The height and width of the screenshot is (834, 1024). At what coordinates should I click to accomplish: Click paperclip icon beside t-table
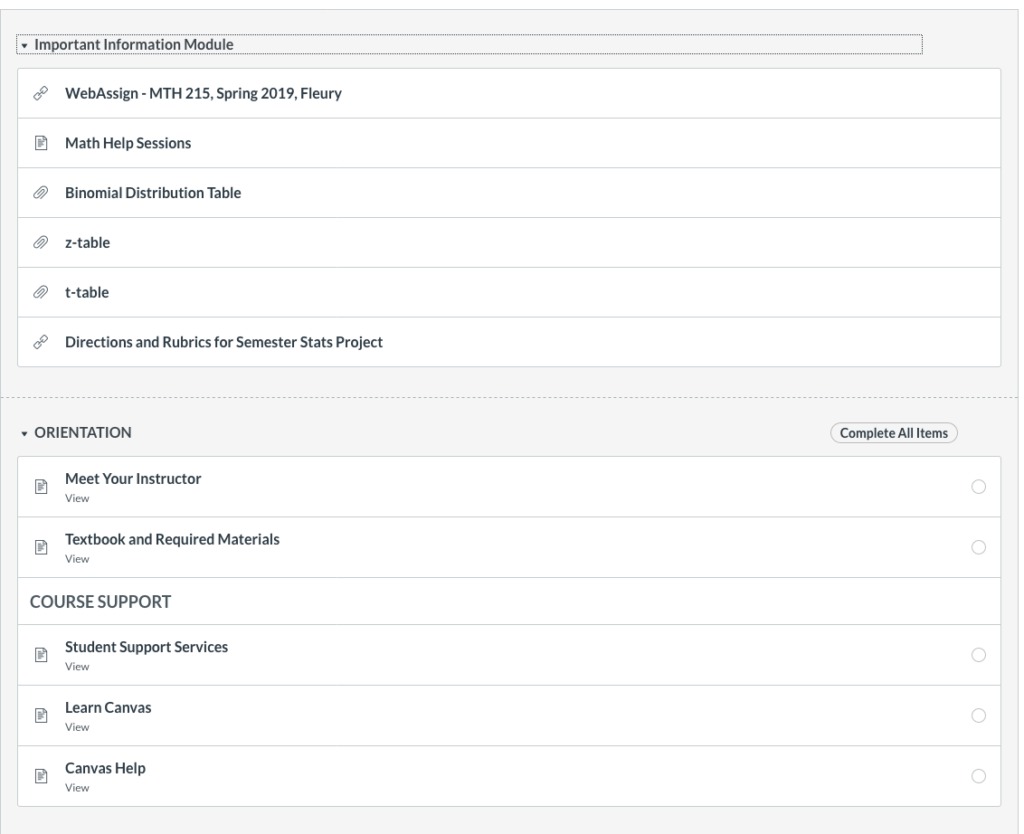(41, 293)
